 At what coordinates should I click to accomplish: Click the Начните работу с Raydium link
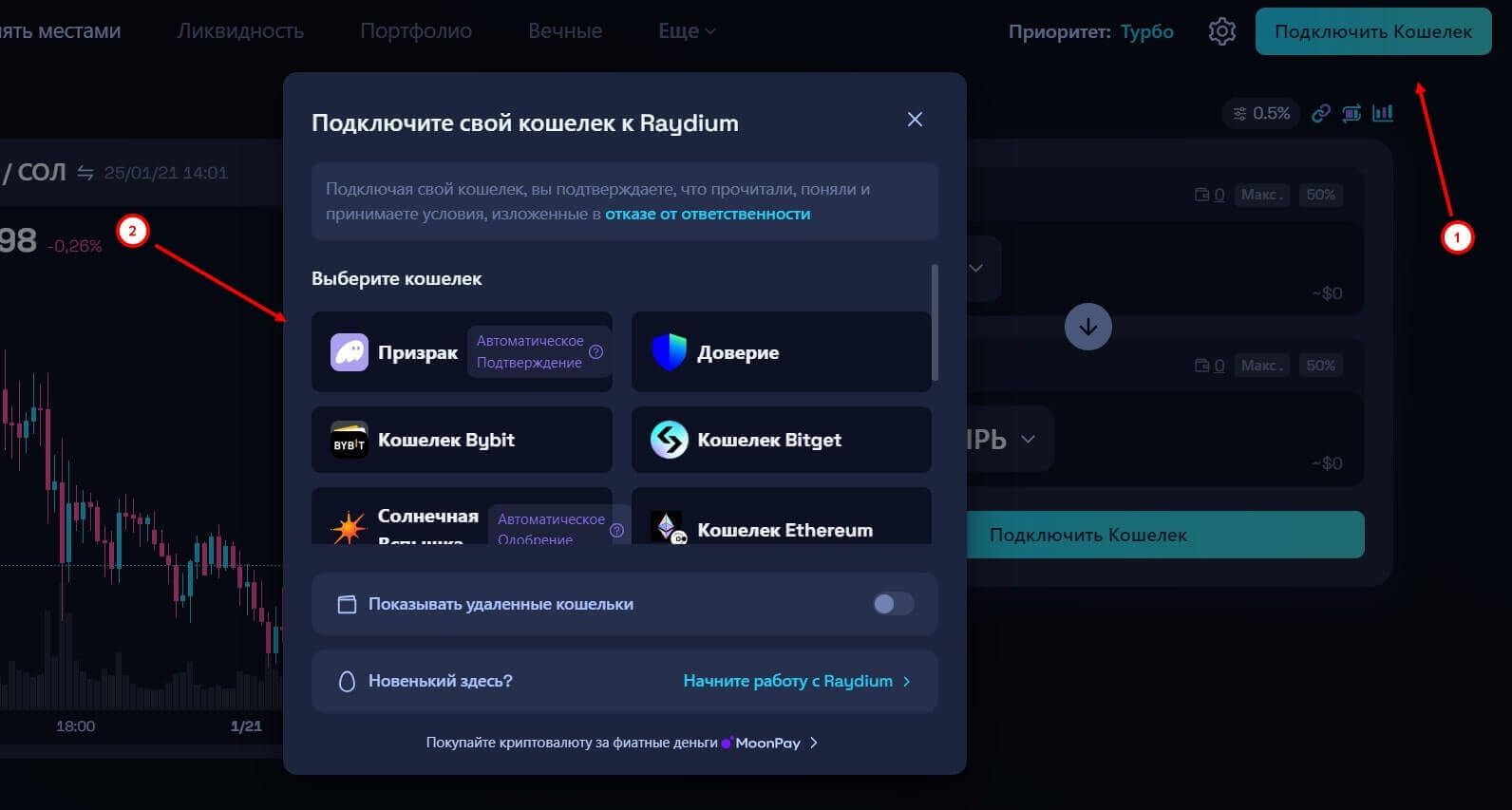(x=796, y=681)
